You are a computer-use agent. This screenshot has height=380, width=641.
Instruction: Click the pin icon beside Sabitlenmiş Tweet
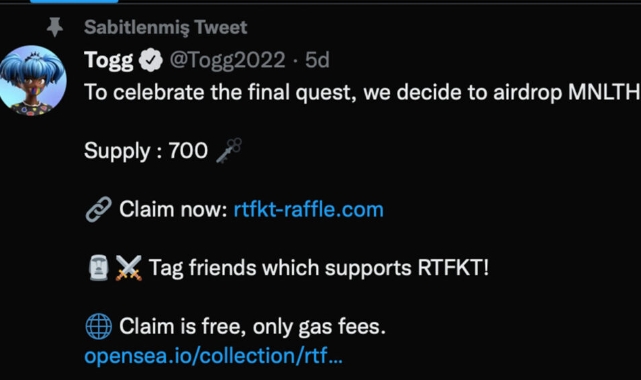coord(55,27)
